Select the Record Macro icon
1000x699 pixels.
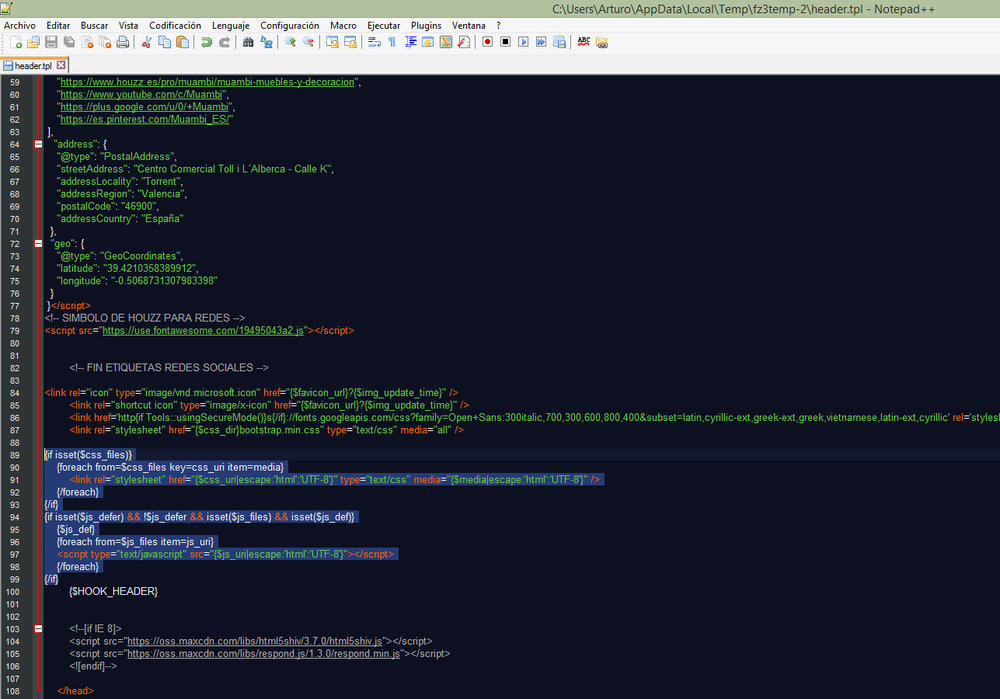pyautogui.click(x=487, y=42)
